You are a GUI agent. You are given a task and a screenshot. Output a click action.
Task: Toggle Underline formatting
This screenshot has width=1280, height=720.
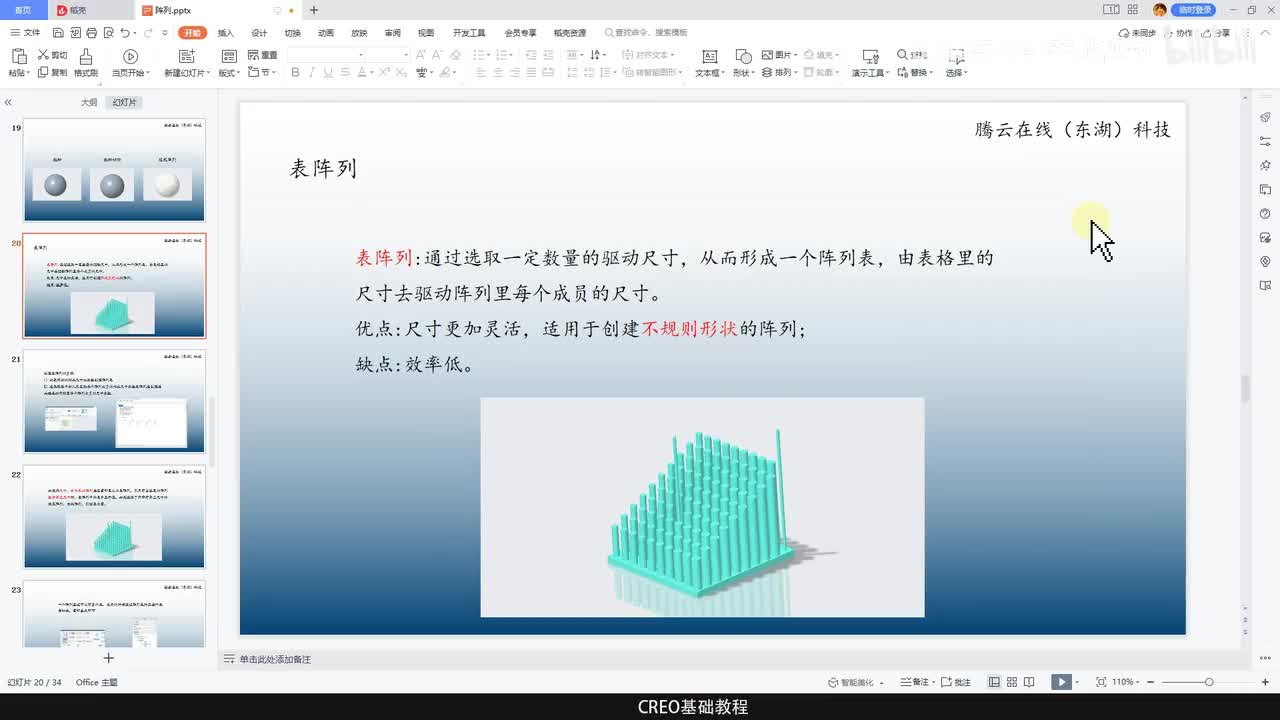(x=328, y=72)
